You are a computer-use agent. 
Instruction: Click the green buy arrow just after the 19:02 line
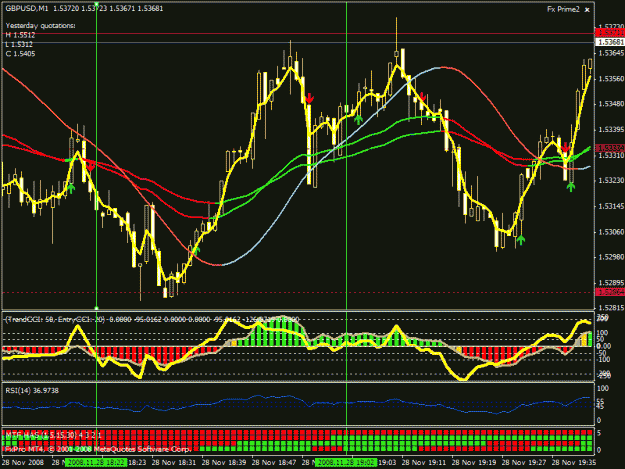tap(358, 119)
